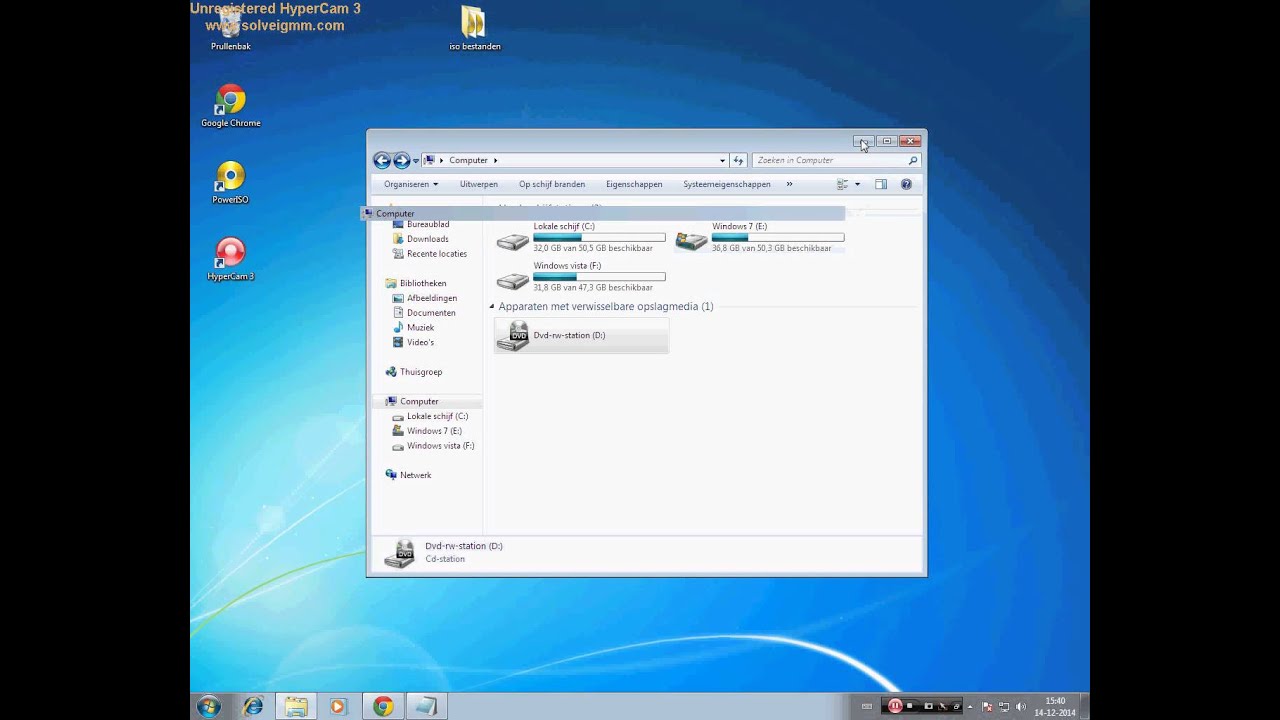Click Windows vista (F:) capacity bar
The height and width of the screenshot is (720, 1280).
pyautogui.click(x=599, y=277)
